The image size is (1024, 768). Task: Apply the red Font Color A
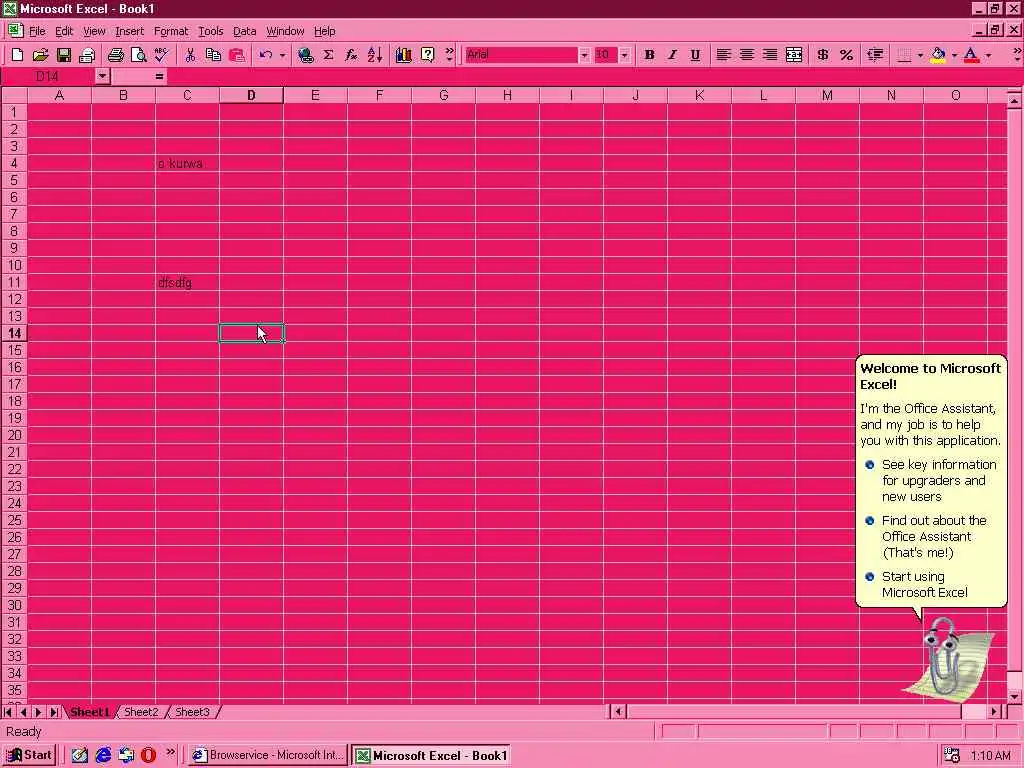coord(972,55)
